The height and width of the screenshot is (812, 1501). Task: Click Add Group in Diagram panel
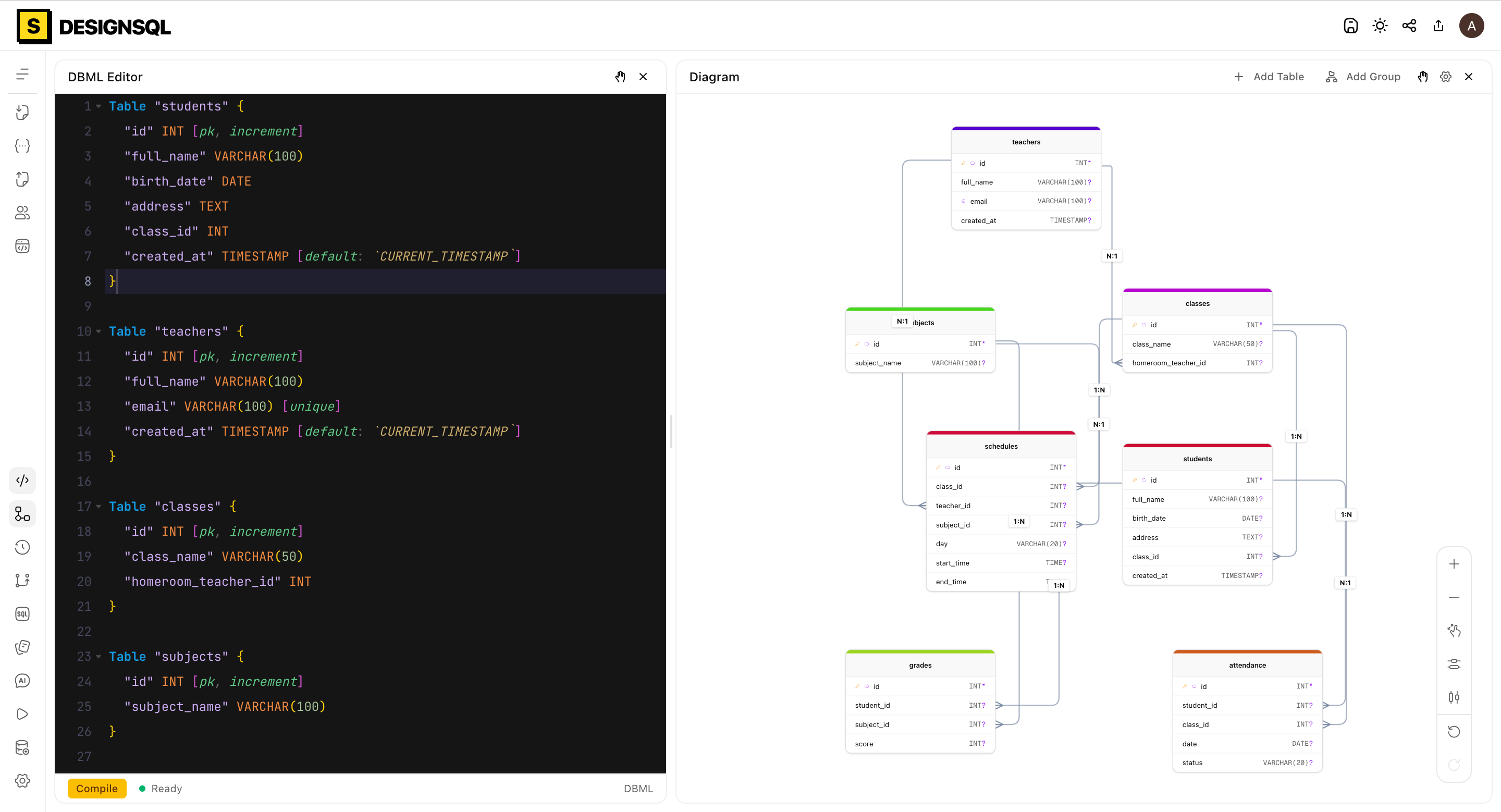click(x=1363, y=77)
